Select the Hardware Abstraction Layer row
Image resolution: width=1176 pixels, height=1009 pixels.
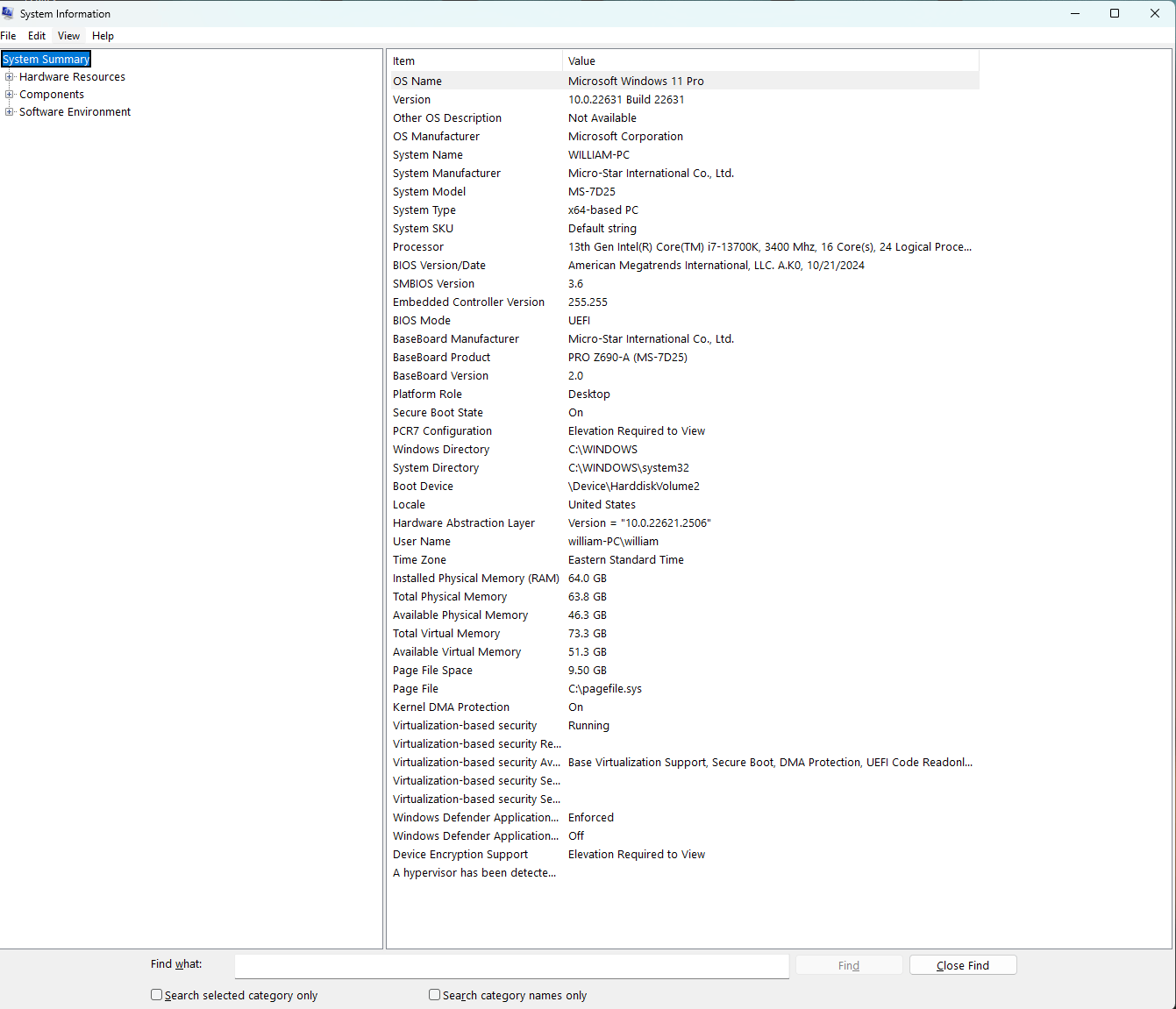(683, 522)
